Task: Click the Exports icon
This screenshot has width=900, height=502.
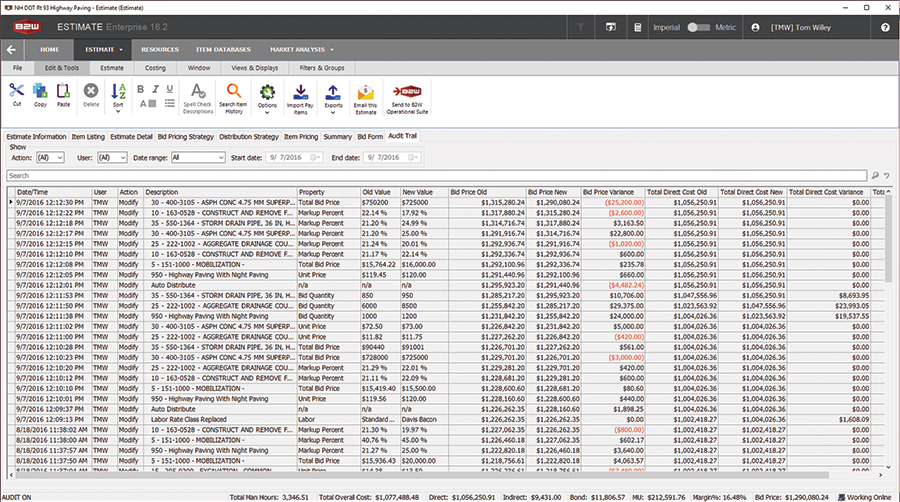Action: coord(333,92)
